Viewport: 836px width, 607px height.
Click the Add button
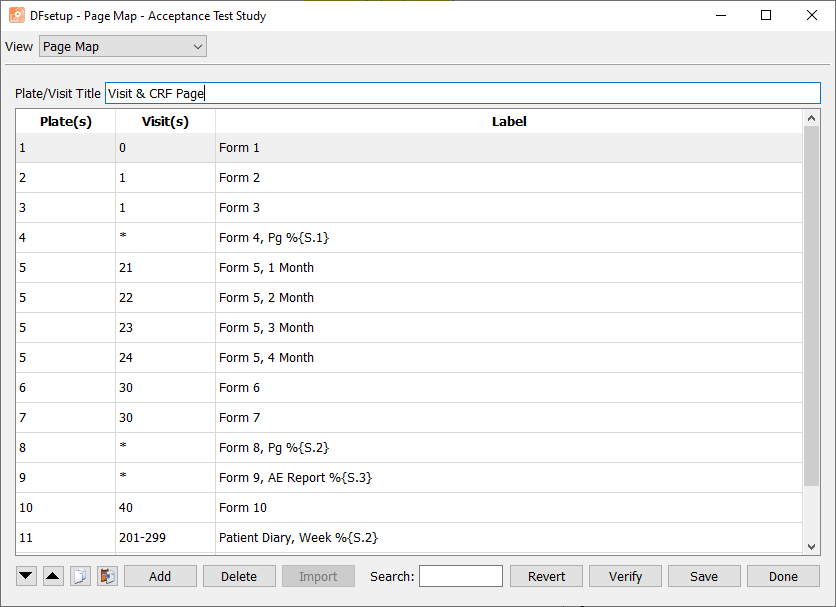(x=160, y=576)
